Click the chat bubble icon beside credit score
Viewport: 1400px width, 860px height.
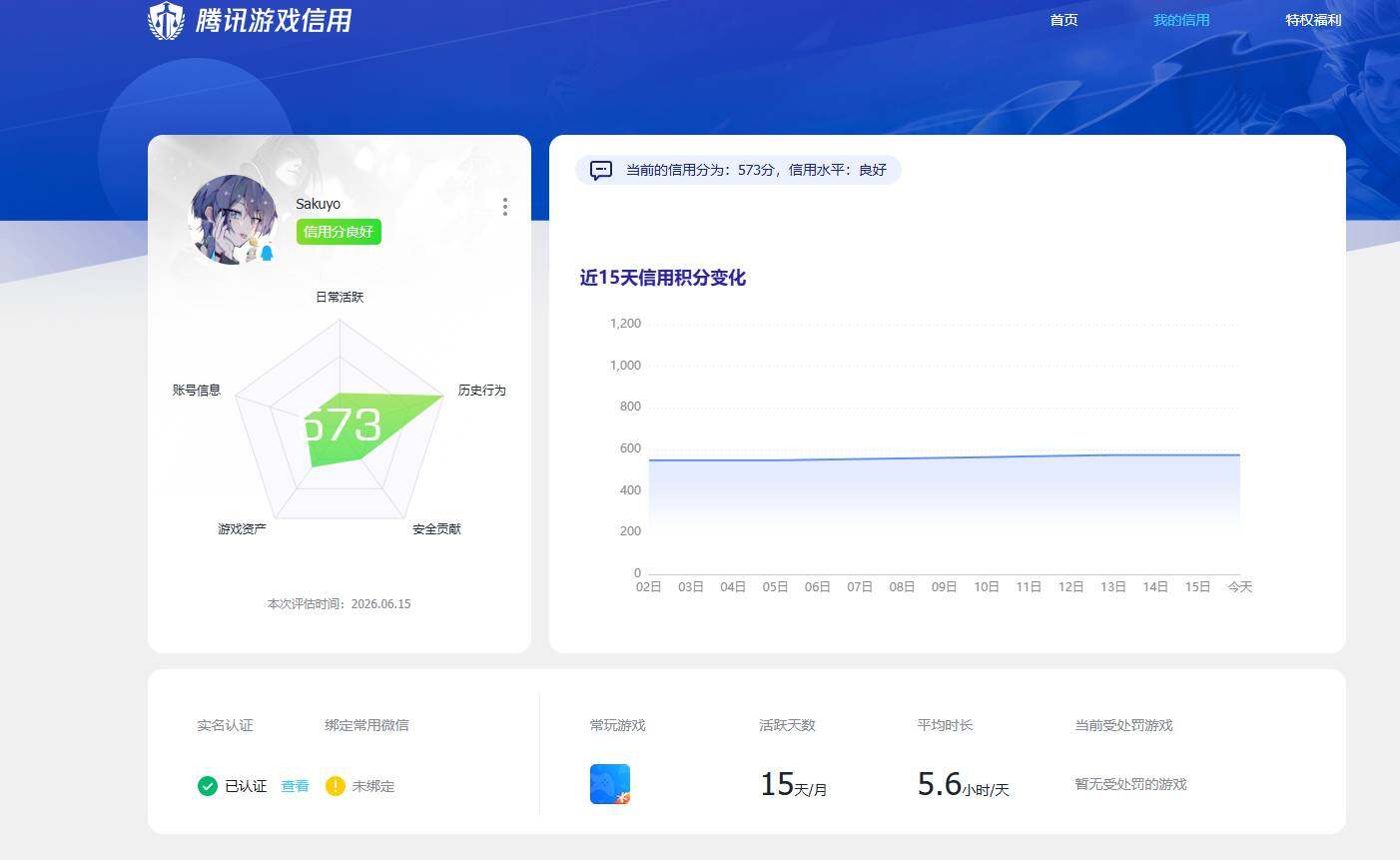(x=601, y=170)
